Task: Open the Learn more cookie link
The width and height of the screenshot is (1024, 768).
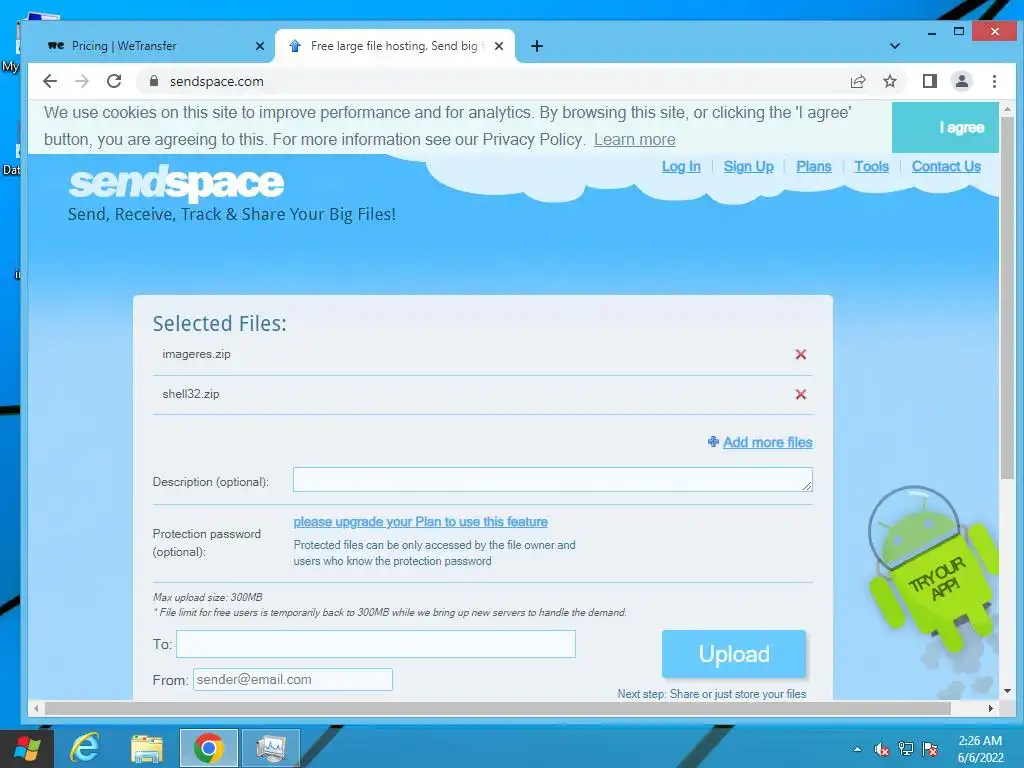Action: [634, 139]
